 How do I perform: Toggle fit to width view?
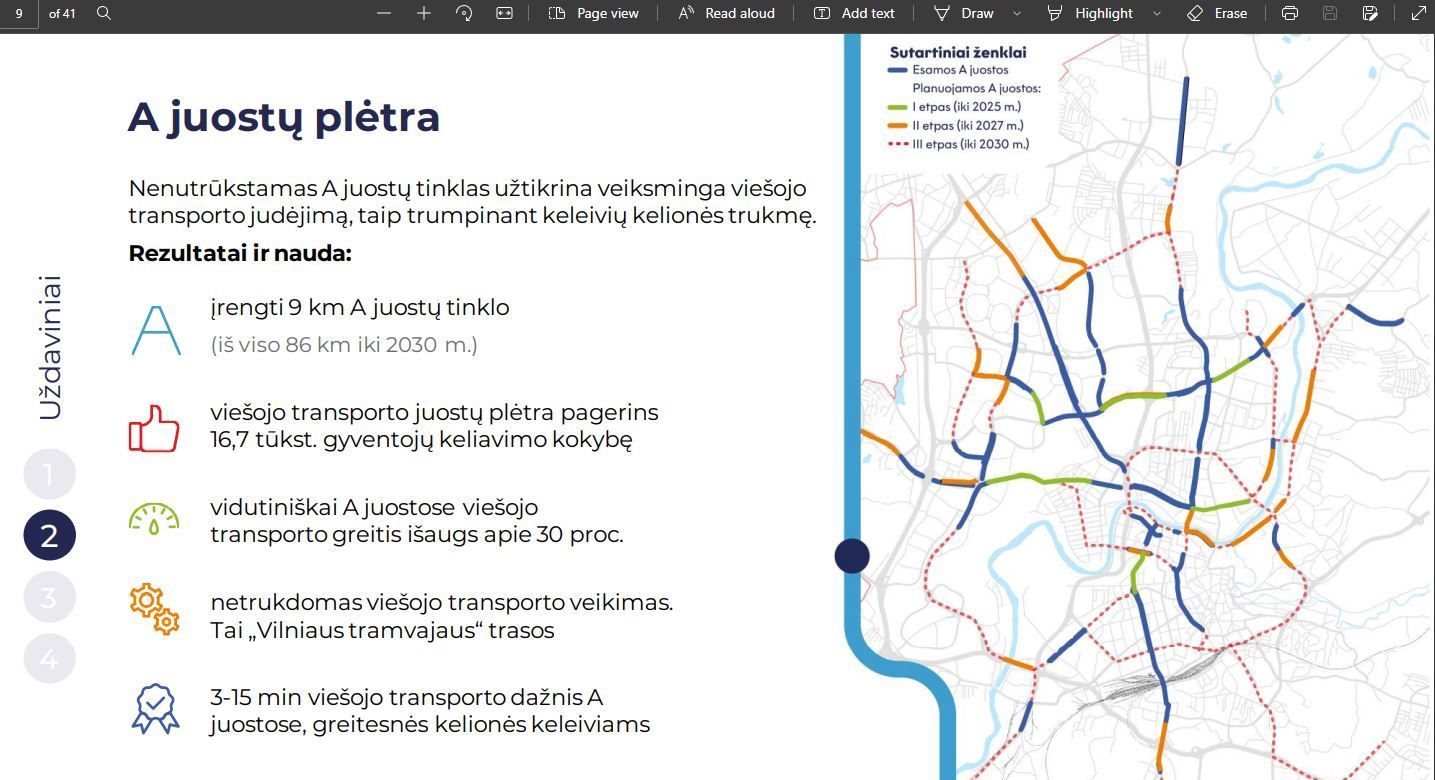[x=504, y=13]
